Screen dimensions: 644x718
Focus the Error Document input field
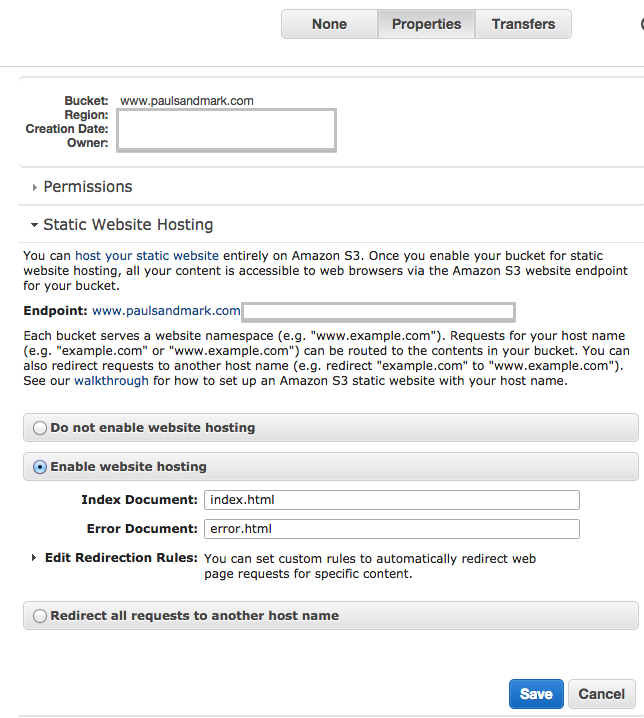pos(392,529)
